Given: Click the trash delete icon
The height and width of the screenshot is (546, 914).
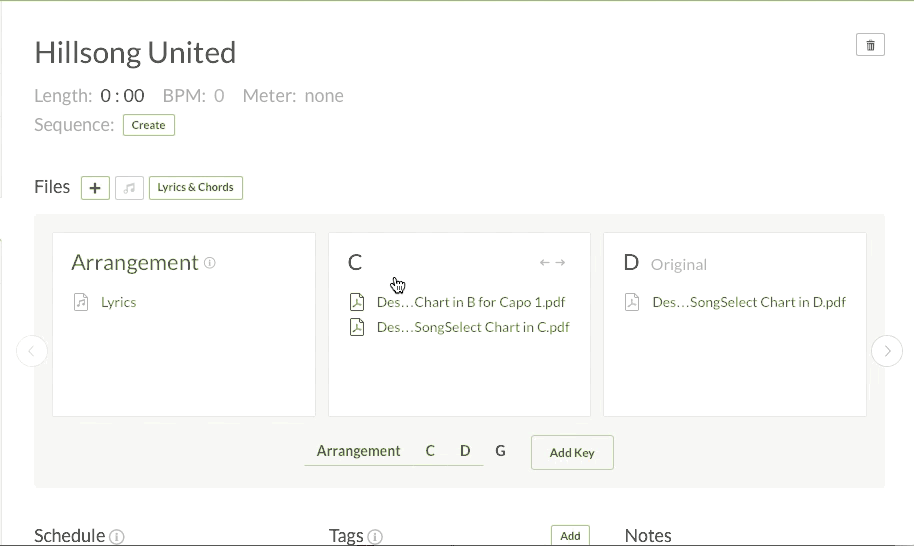Looking at the screenshot, I should 870,45.
